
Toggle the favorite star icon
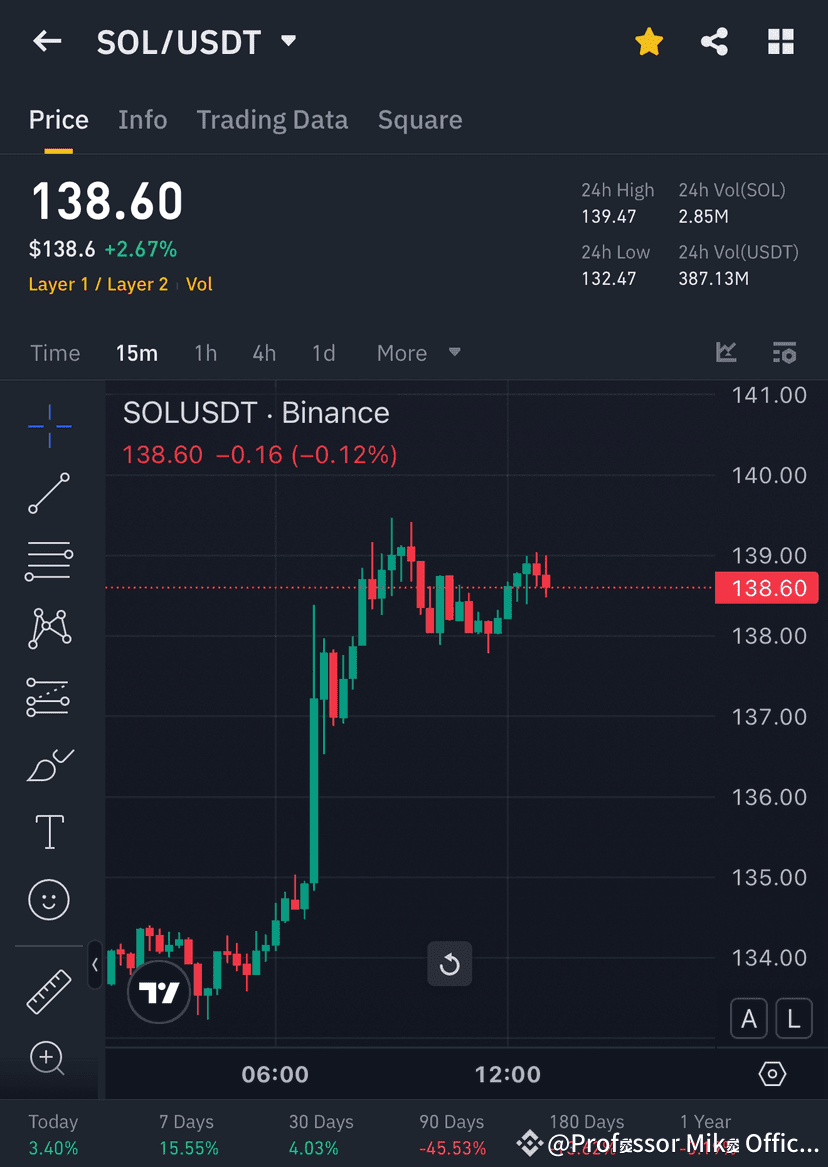[x=649, y=42]
